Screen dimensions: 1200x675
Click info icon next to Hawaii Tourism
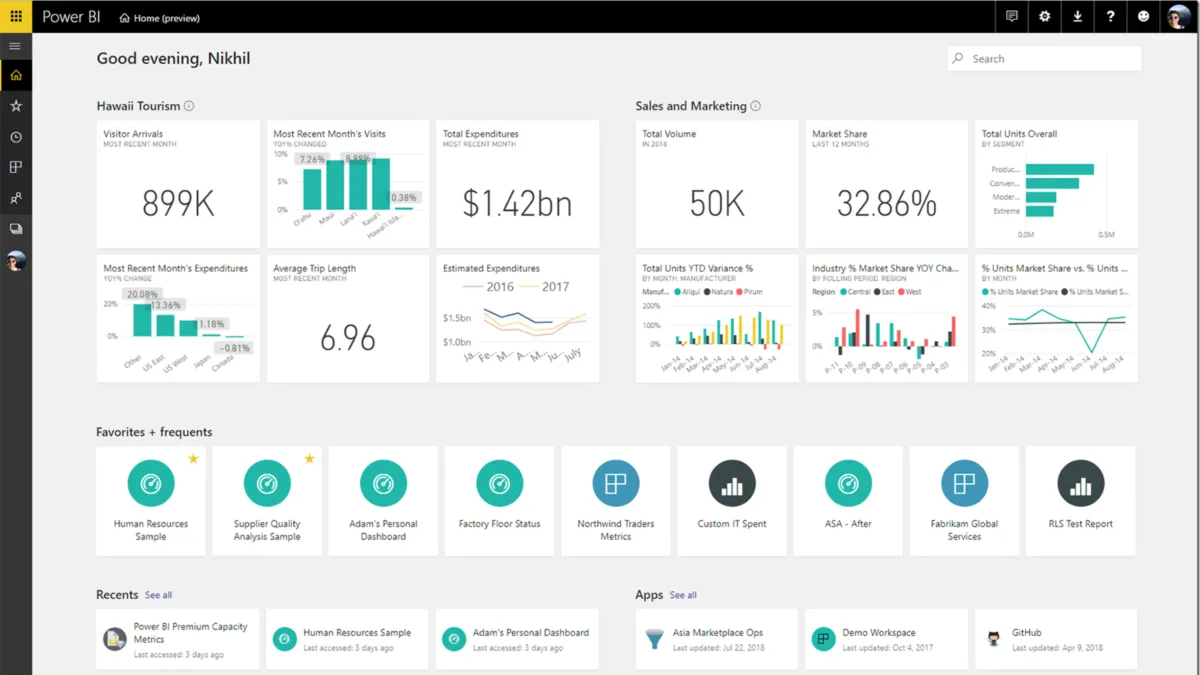point(189,106)
